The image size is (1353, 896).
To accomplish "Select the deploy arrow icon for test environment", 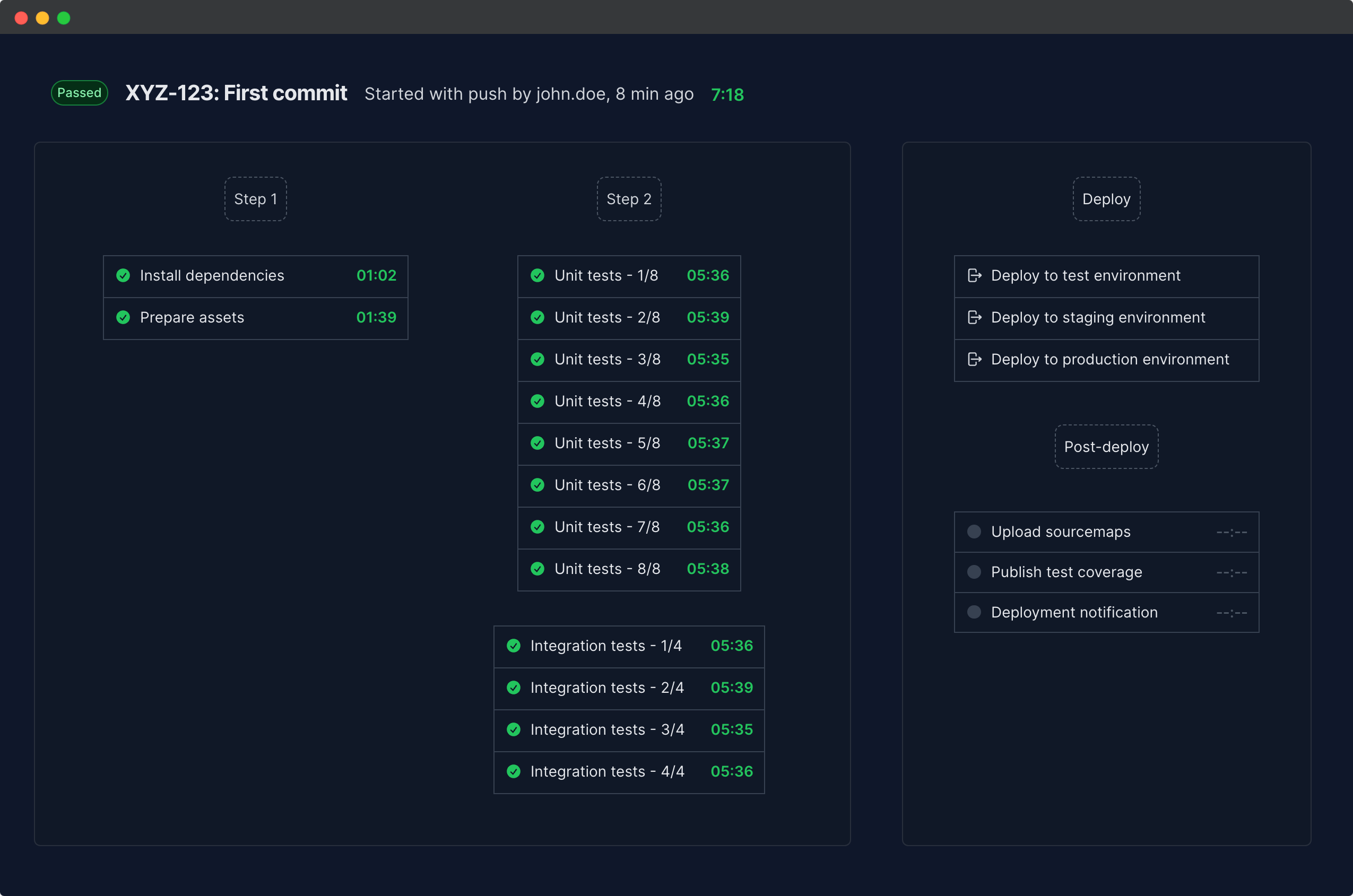I will pos(974,275).
